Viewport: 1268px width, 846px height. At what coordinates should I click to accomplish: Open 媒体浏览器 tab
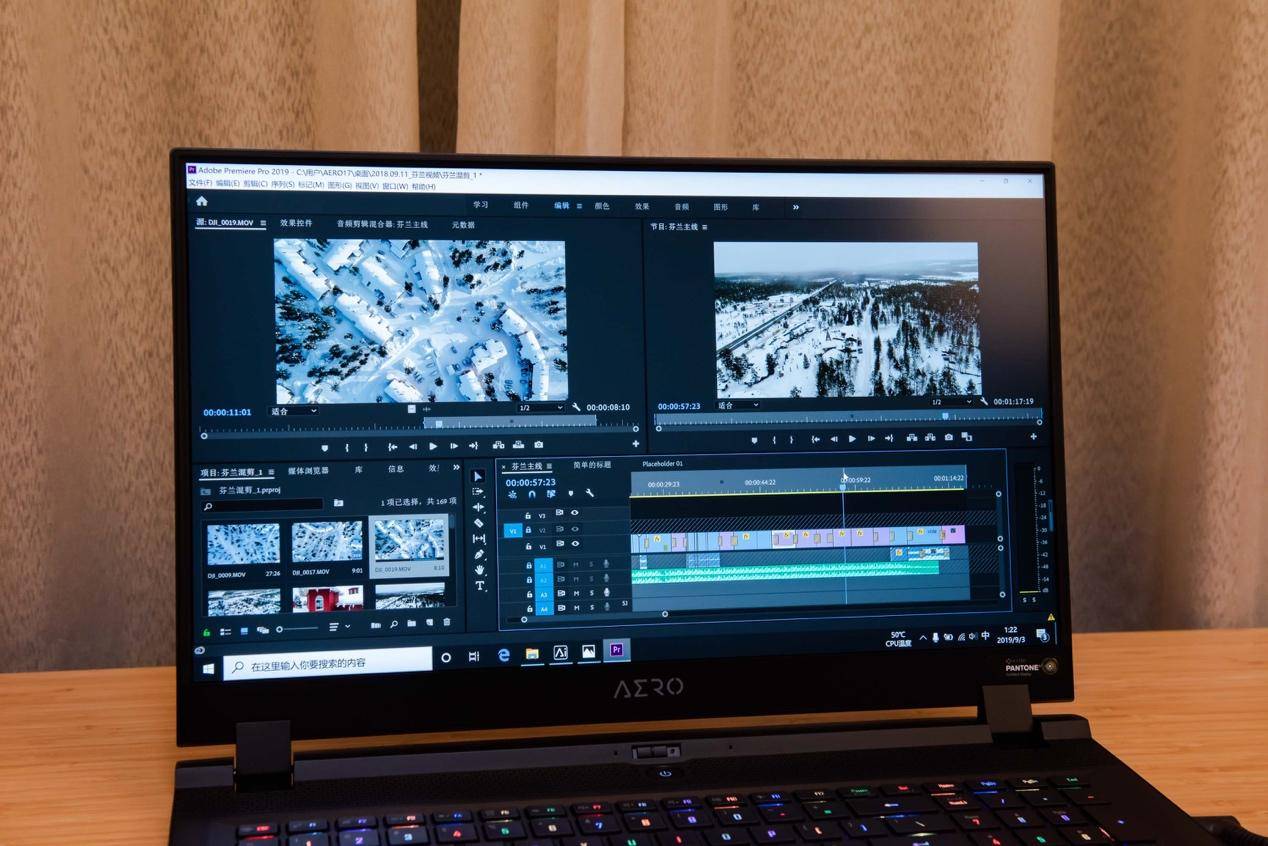coord(308,470)
